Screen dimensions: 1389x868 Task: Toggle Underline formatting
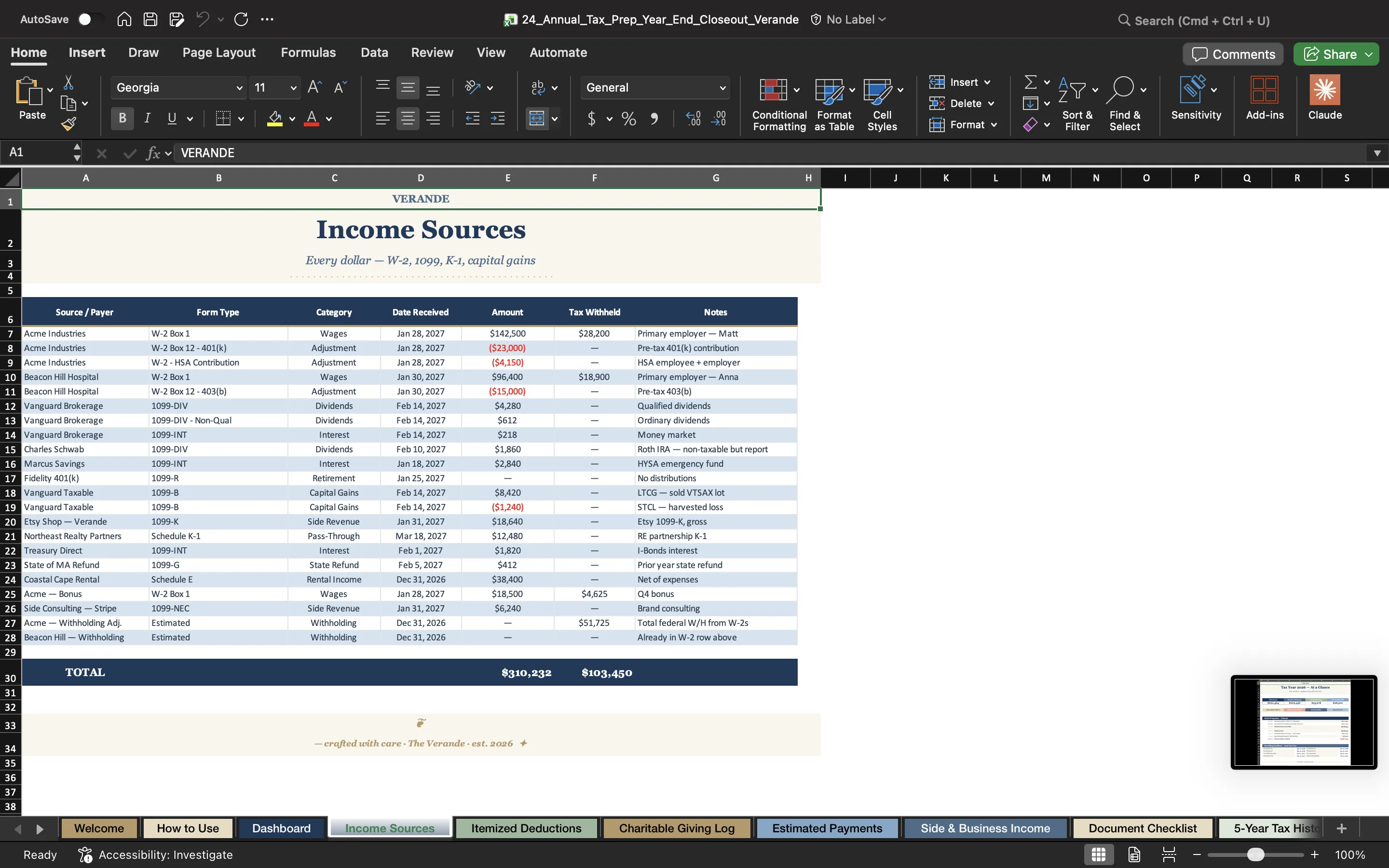tap(172, 118)
